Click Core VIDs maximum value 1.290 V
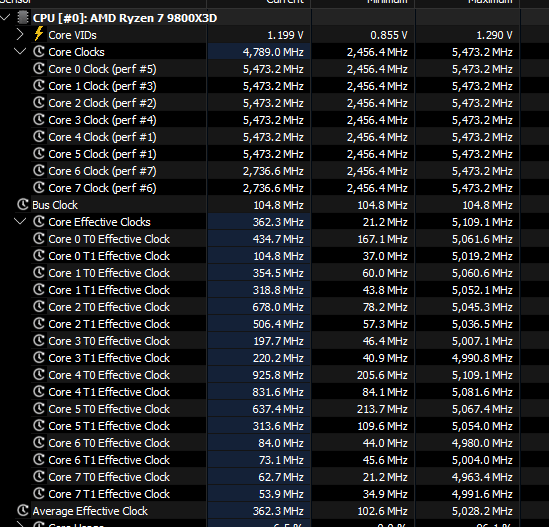The height and width of the screenshot is (527, 549). tap(494, 35)
